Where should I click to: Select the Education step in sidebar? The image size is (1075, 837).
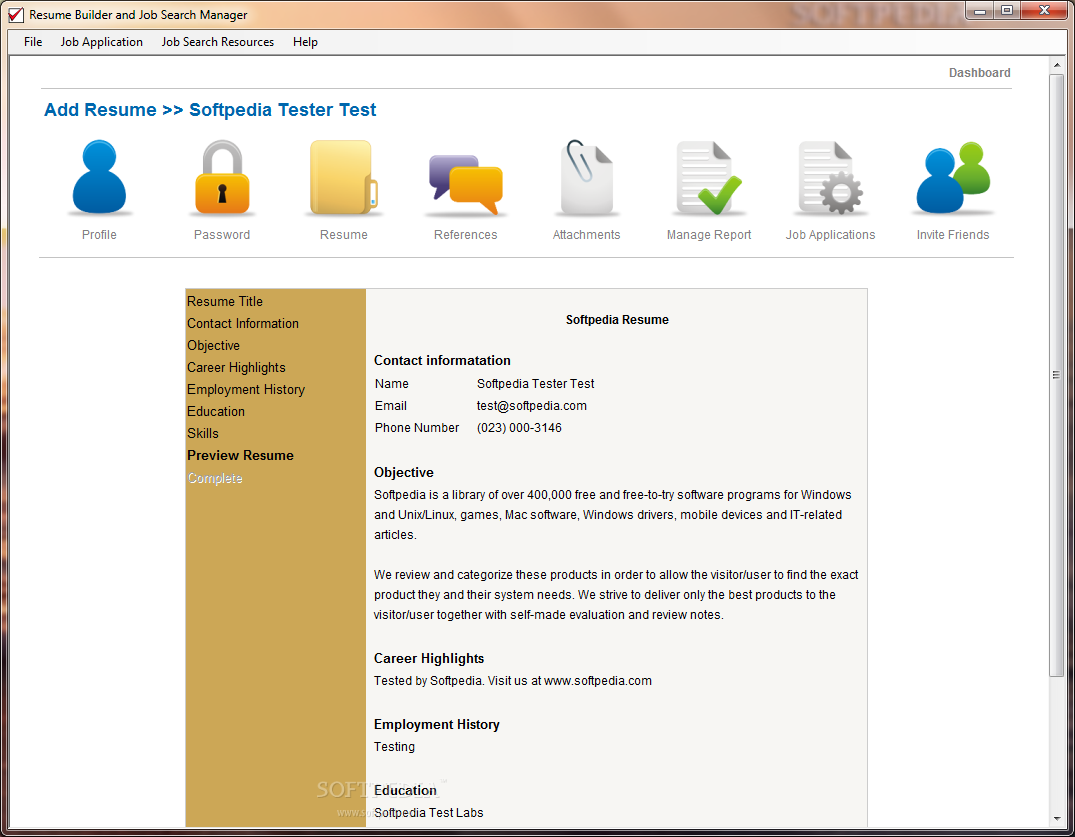click(x=216, y=411)
